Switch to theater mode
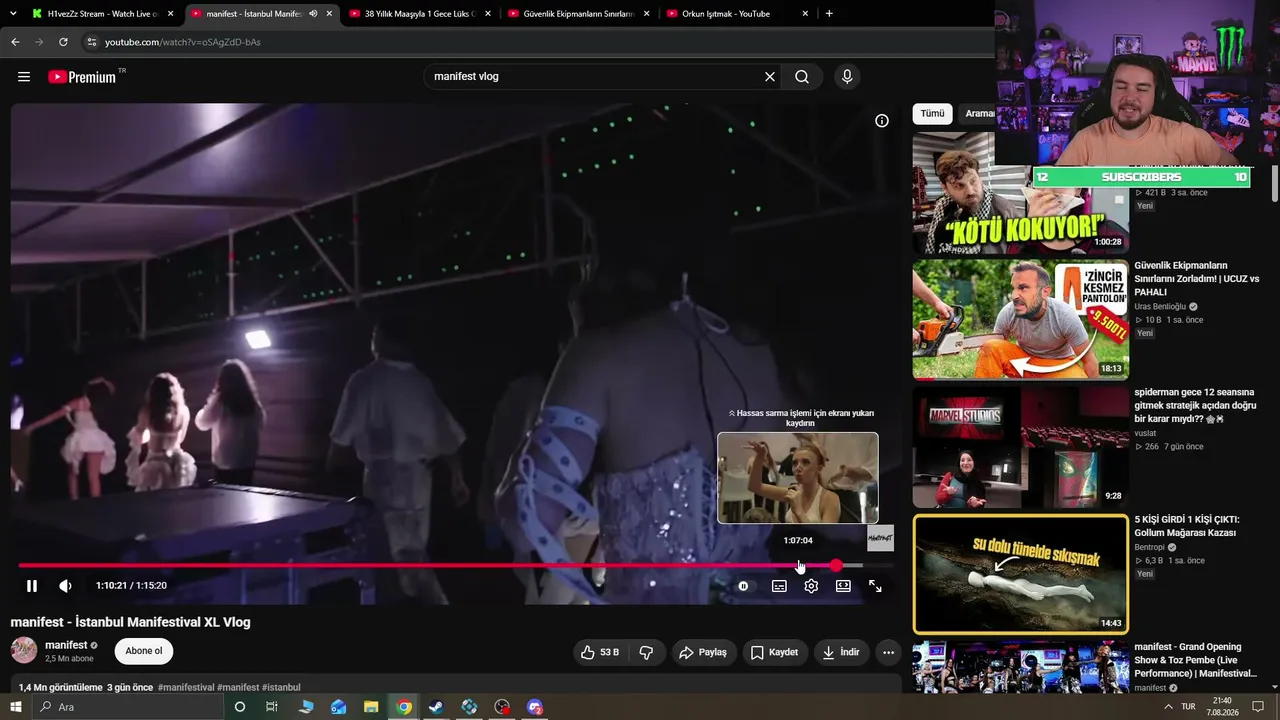This screenshot has width=1280, height=720. click(843, 586)
